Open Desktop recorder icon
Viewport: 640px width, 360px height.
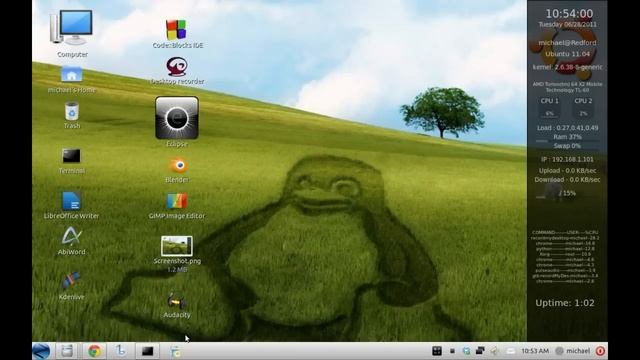(x=177, y=67)
